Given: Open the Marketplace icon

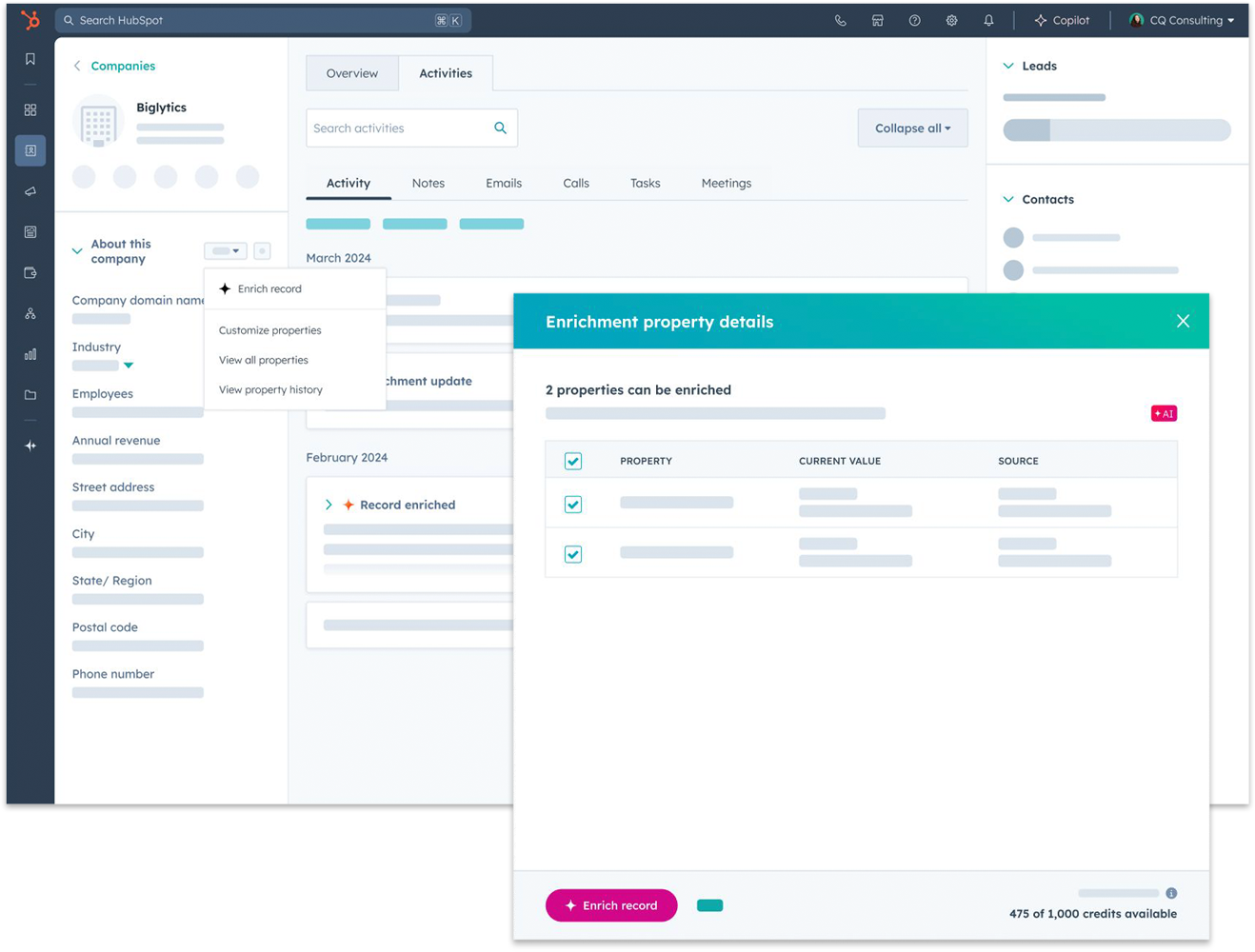Looking at the screenshot, I should pos(877,20).
